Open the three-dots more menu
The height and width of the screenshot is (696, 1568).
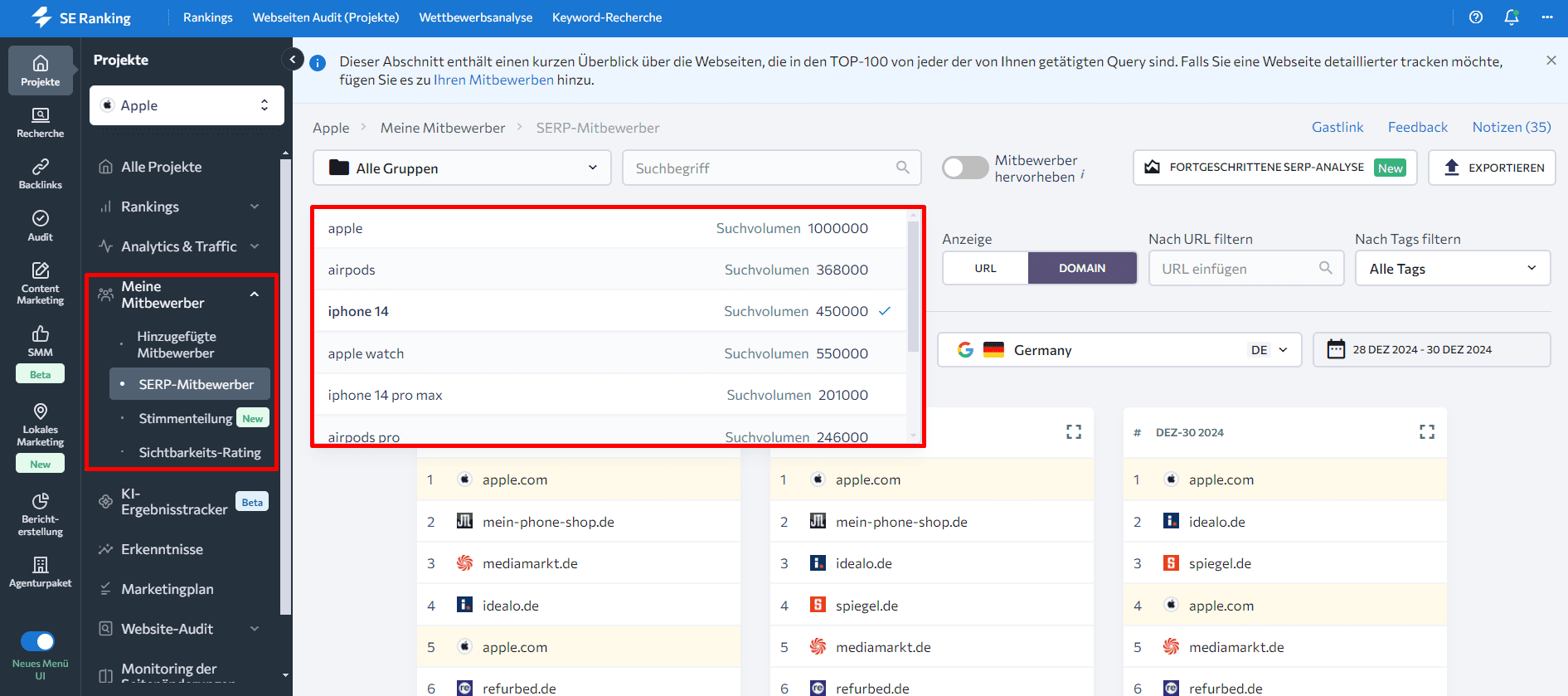point(1547,17)
